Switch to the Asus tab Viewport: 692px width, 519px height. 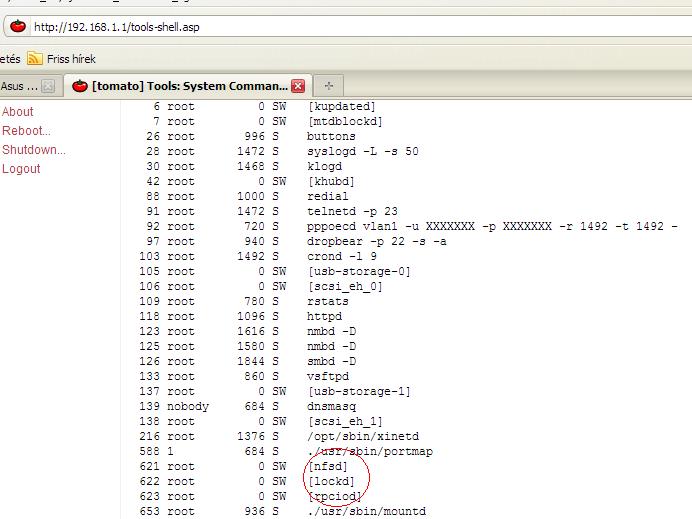tap(19, 86)
